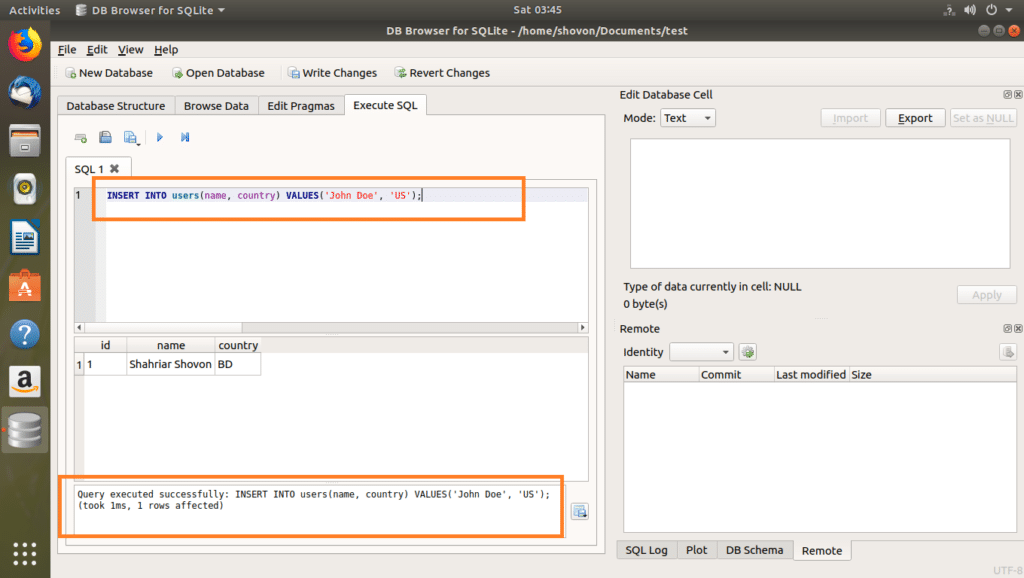Click the id column header in results
Image resolution: width=1024 pixels, height=578 pixels.
coord(105,345)
